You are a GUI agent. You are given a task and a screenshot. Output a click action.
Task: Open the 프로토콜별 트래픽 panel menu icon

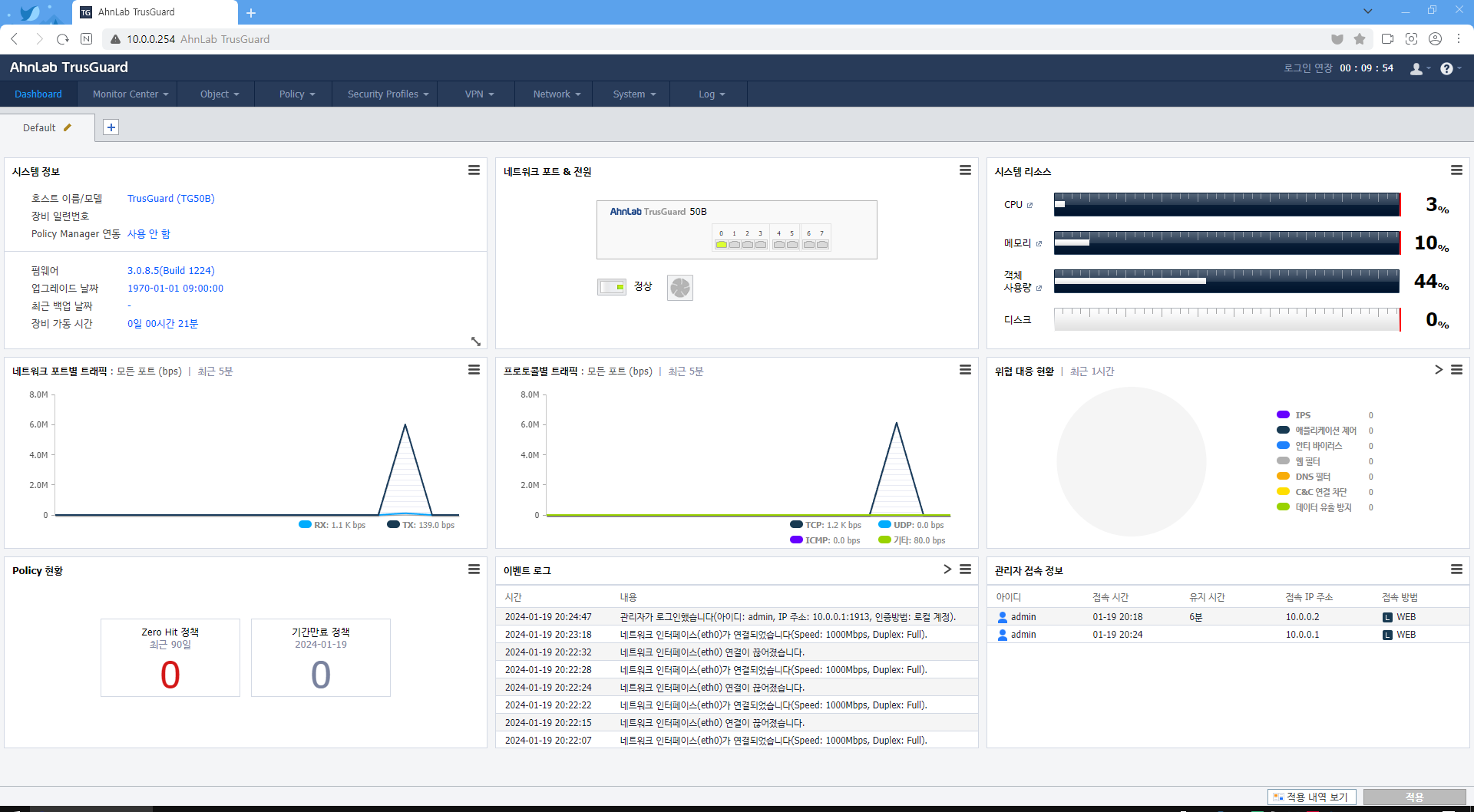pos(965,370)
